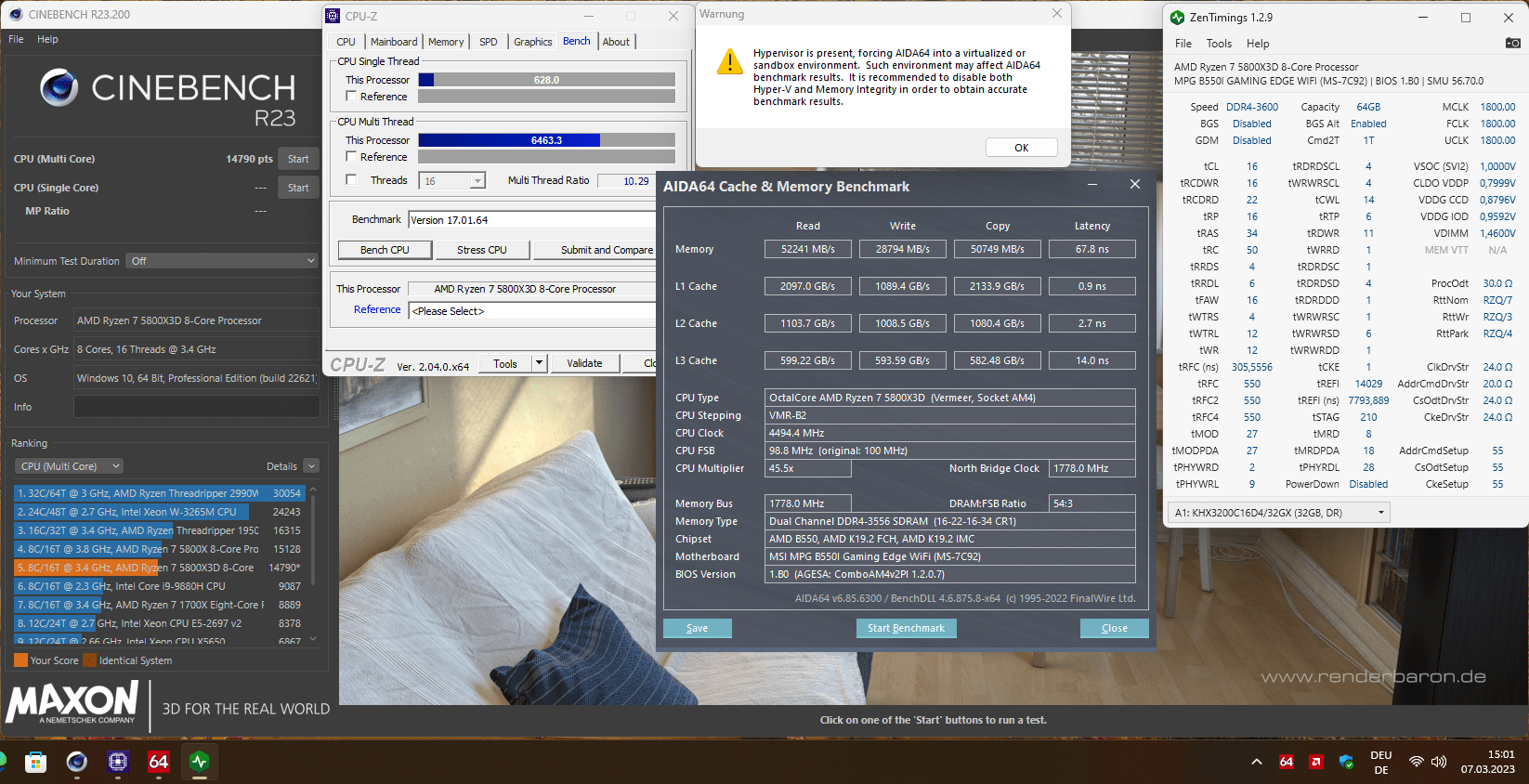Click AIDA64 Memory Read value 52241 MB/s
This screenshot has height=784, width=1529.
click(807, 249)
